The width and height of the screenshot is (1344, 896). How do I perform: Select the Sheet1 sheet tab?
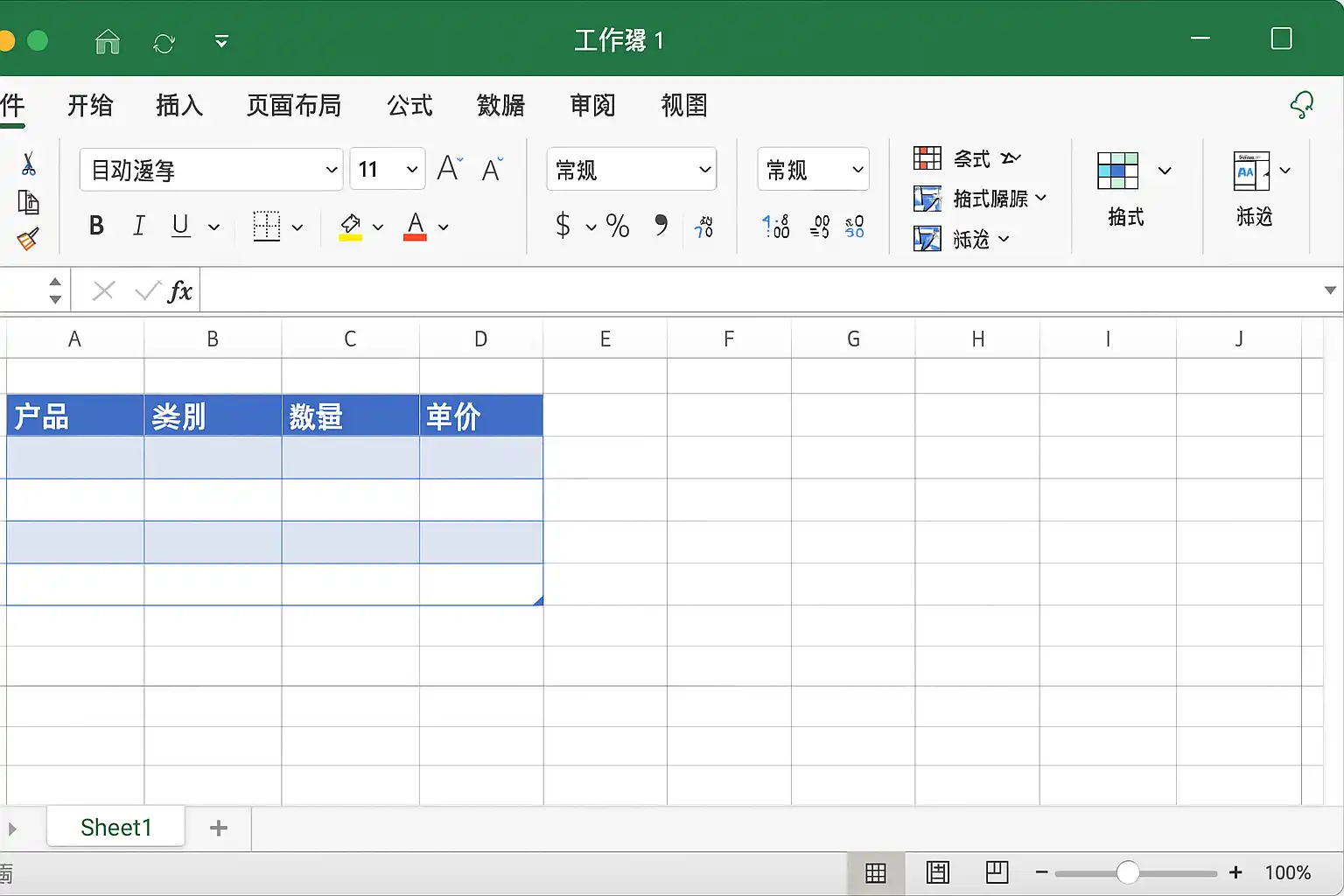[x=115, y=828]
